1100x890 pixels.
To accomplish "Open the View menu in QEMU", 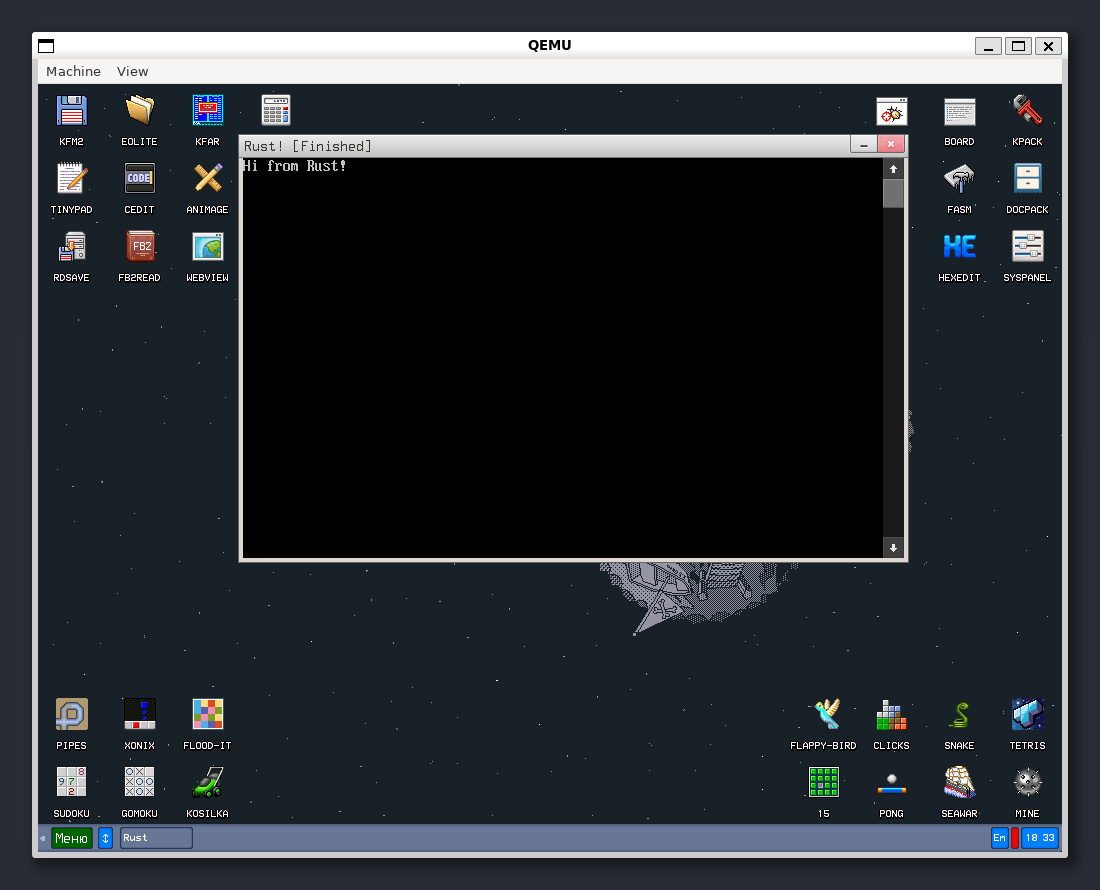I will click(132, 71).
